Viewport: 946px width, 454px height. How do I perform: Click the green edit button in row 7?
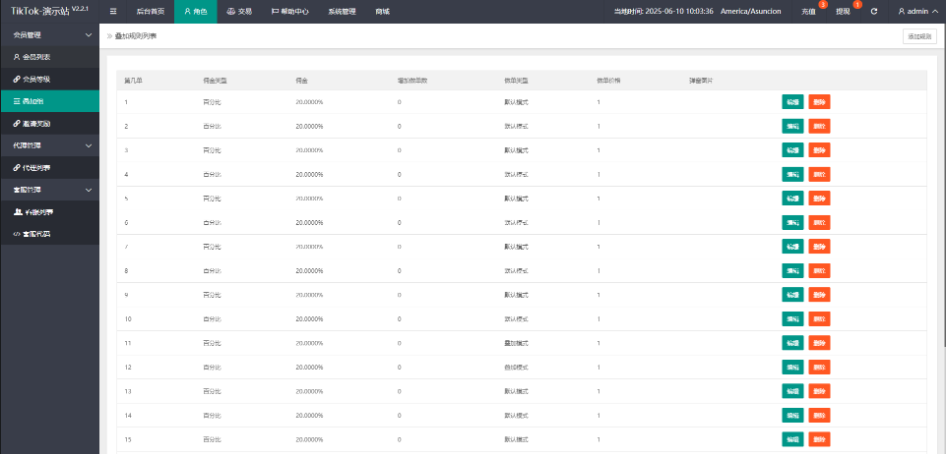coord(793,247)
